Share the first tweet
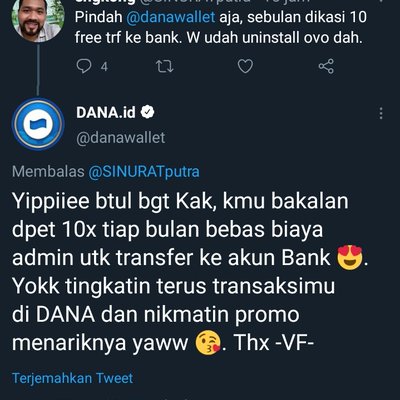 pyautogui.click(x=326, y=66)
